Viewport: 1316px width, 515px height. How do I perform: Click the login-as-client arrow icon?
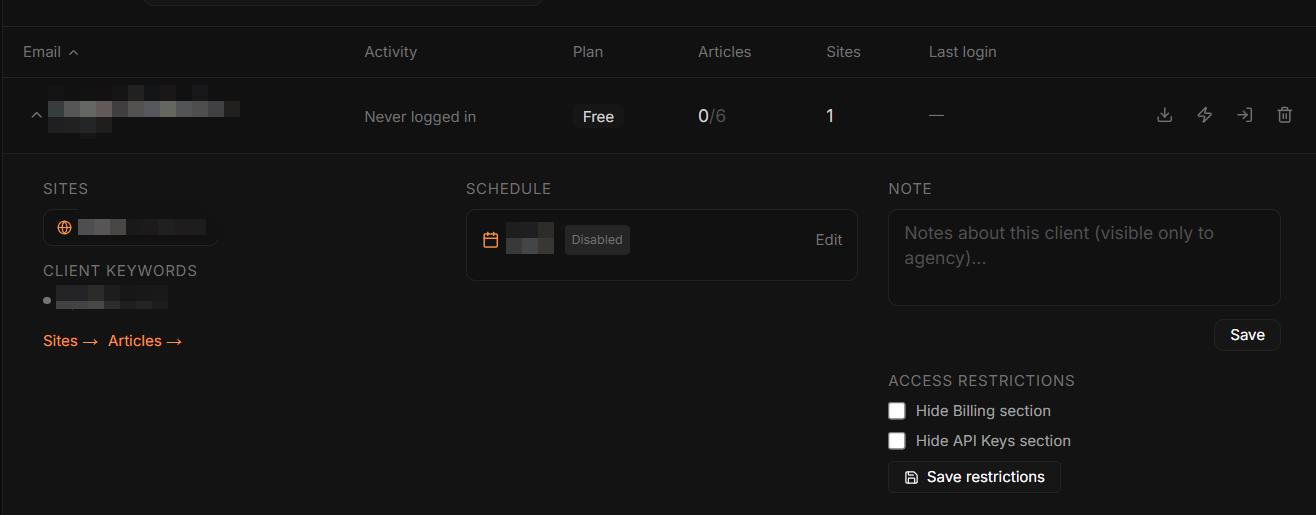[1244, 115]
